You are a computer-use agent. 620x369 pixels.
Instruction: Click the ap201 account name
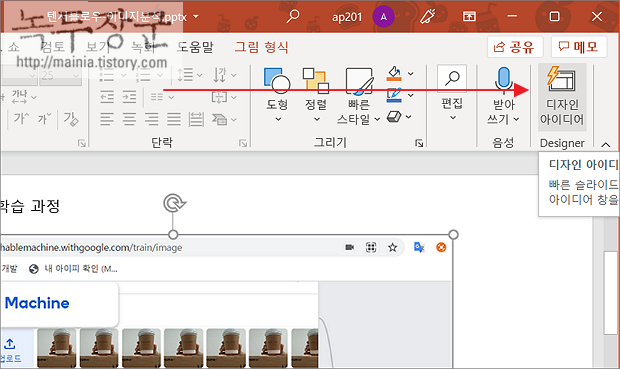(347, 17)
